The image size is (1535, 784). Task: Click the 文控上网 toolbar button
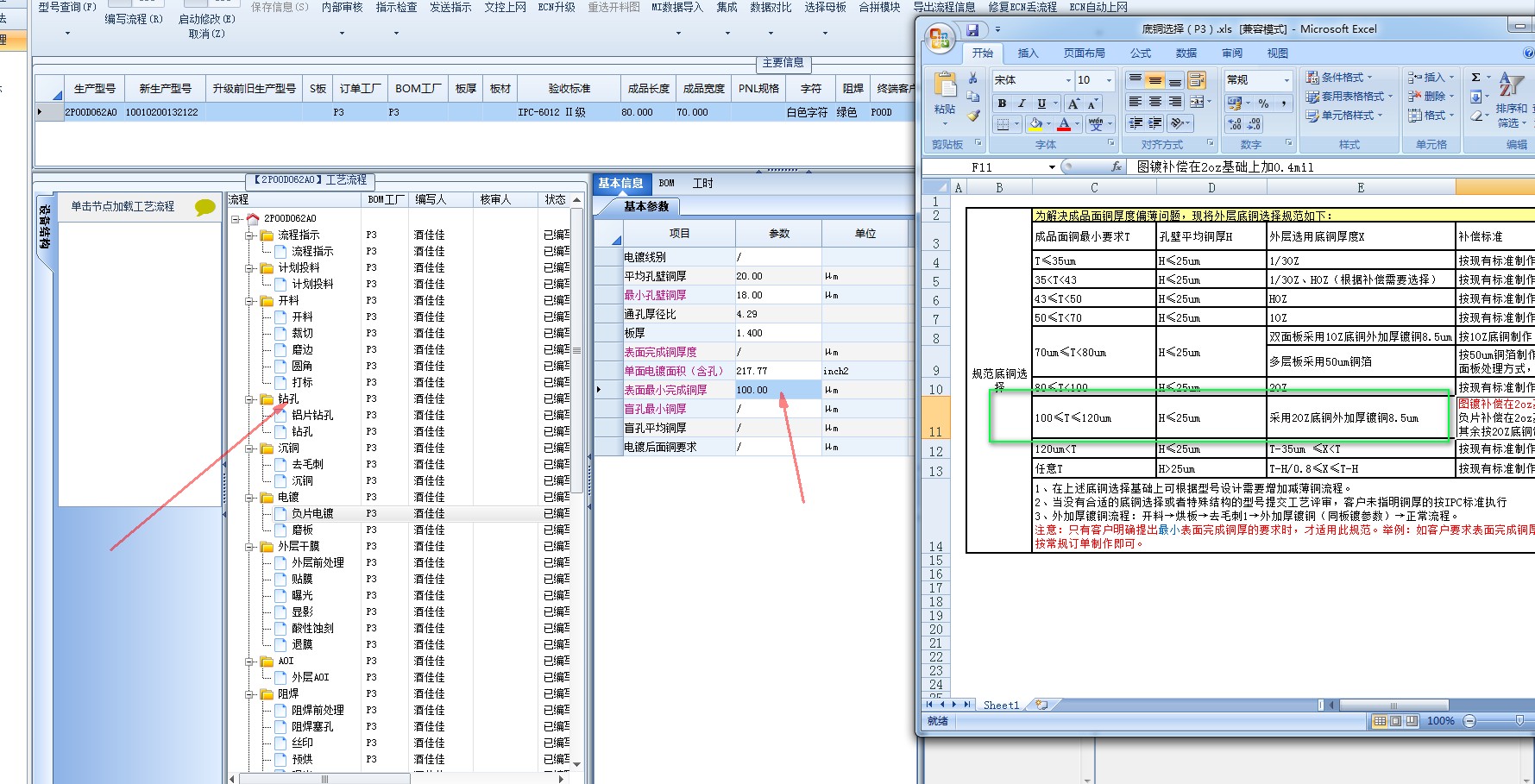click(505, 7)
